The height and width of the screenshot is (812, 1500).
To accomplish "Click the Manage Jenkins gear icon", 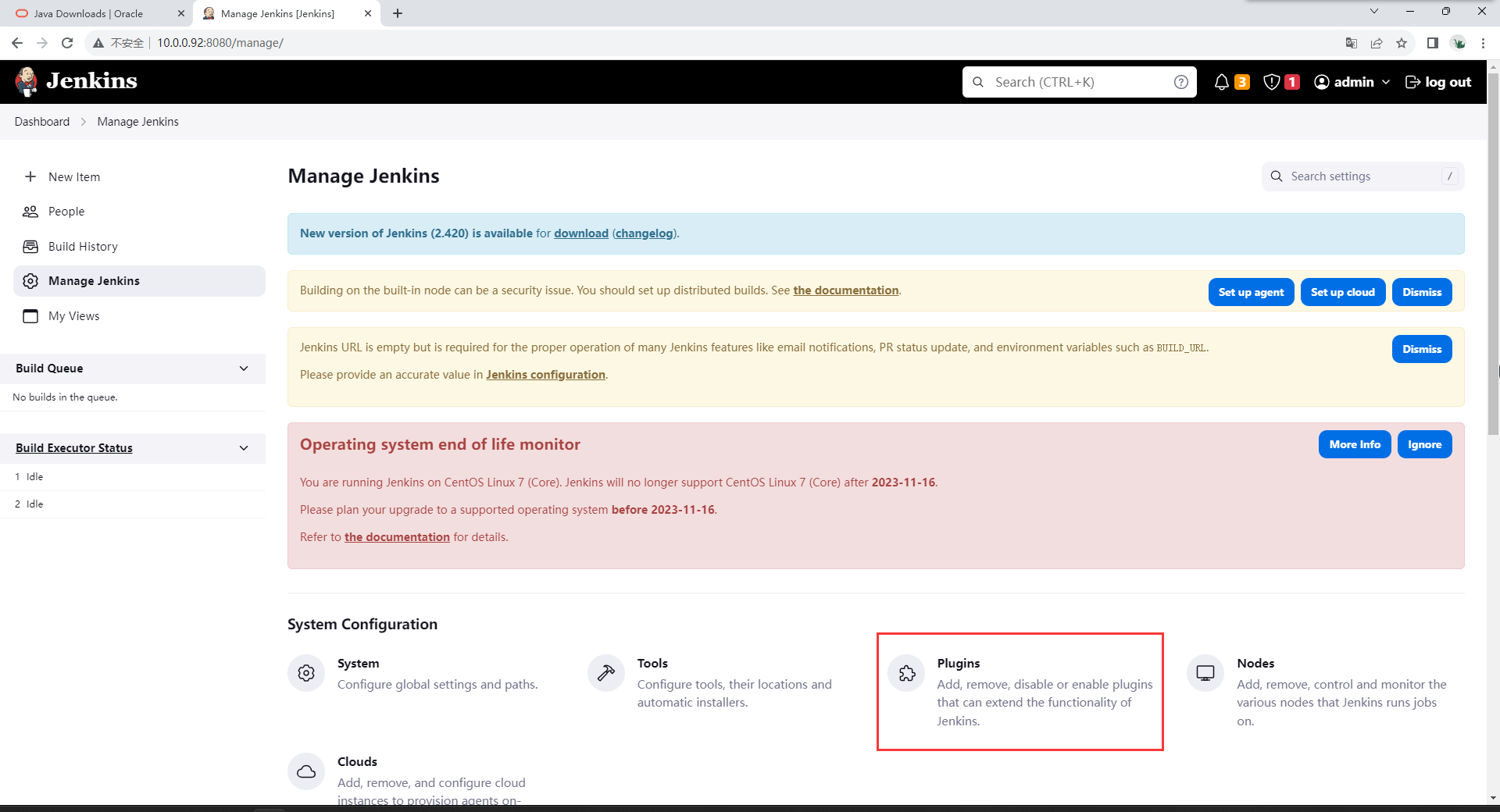I will [30, 281].
